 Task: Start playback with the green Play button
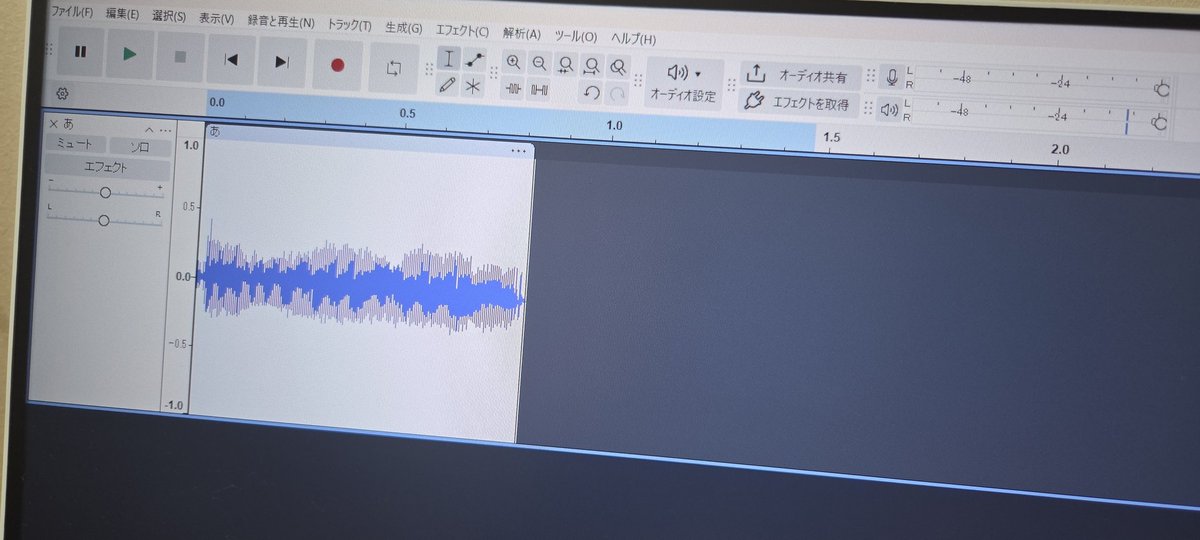(130, 54)
